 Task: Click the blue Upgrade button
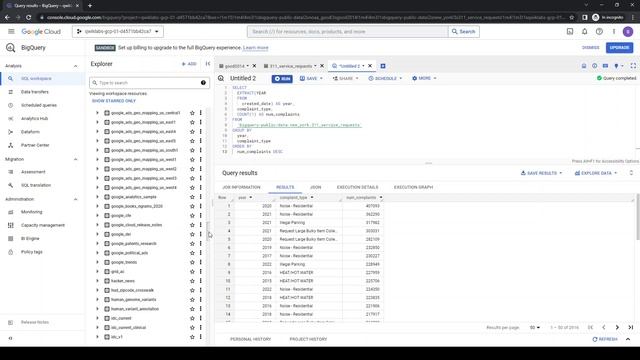click(x=619, y=48)
